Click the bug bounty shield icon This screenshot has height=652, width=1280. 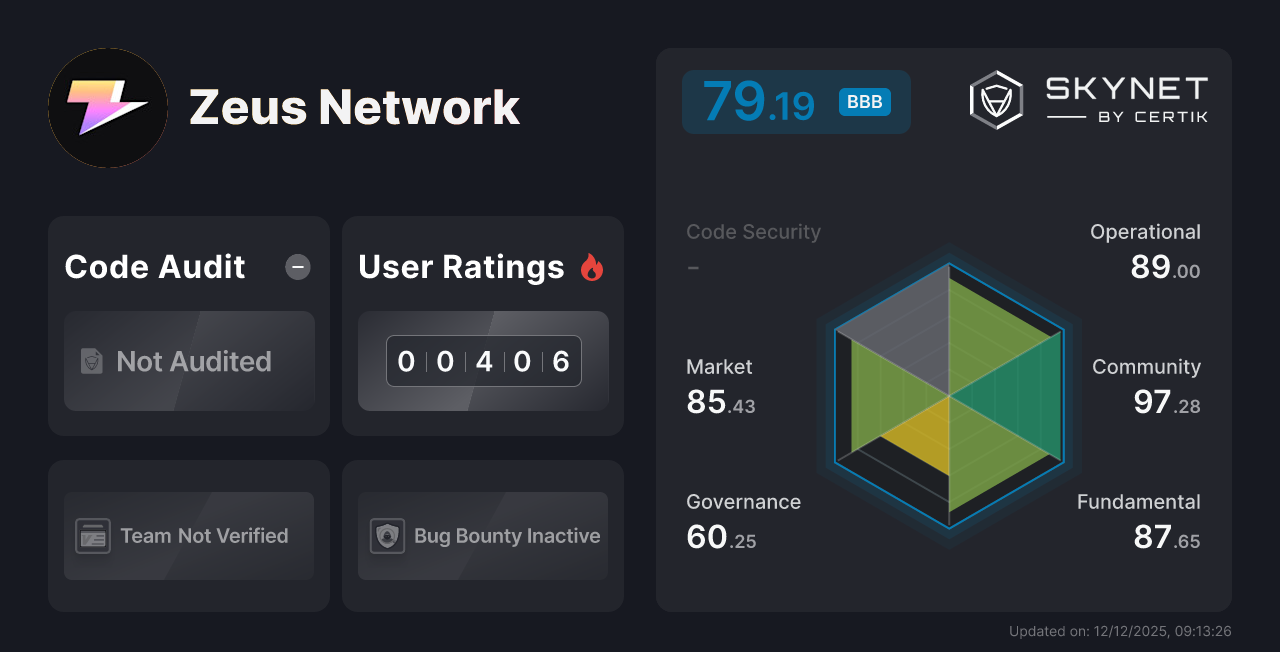pos(389,536)
